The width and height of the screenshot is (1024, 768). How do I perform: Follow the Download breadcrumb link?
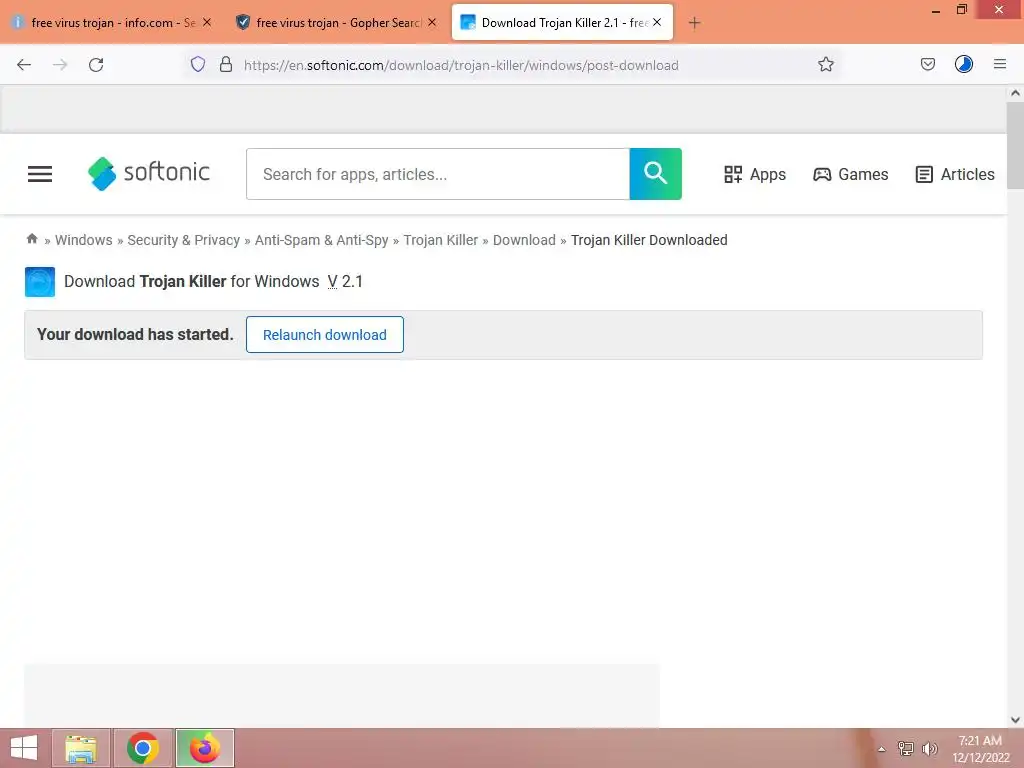(524, 240)
